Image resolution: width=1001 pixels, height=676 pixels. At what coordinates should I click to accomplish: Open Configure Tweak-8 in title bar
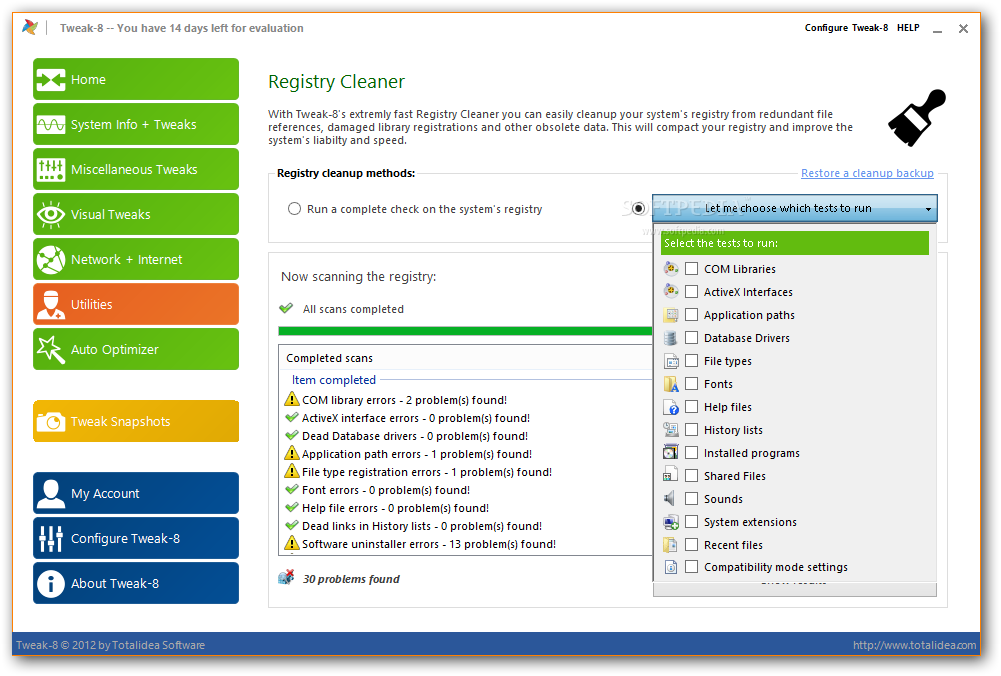pos(846,27)
